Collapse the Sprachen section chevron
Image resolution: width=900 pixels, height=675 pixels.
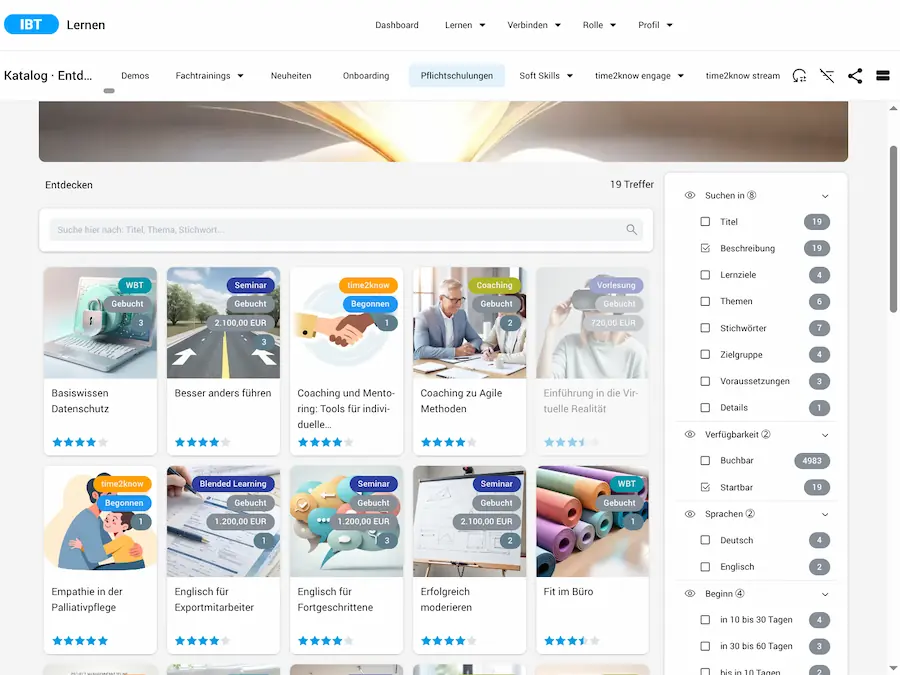825,514
